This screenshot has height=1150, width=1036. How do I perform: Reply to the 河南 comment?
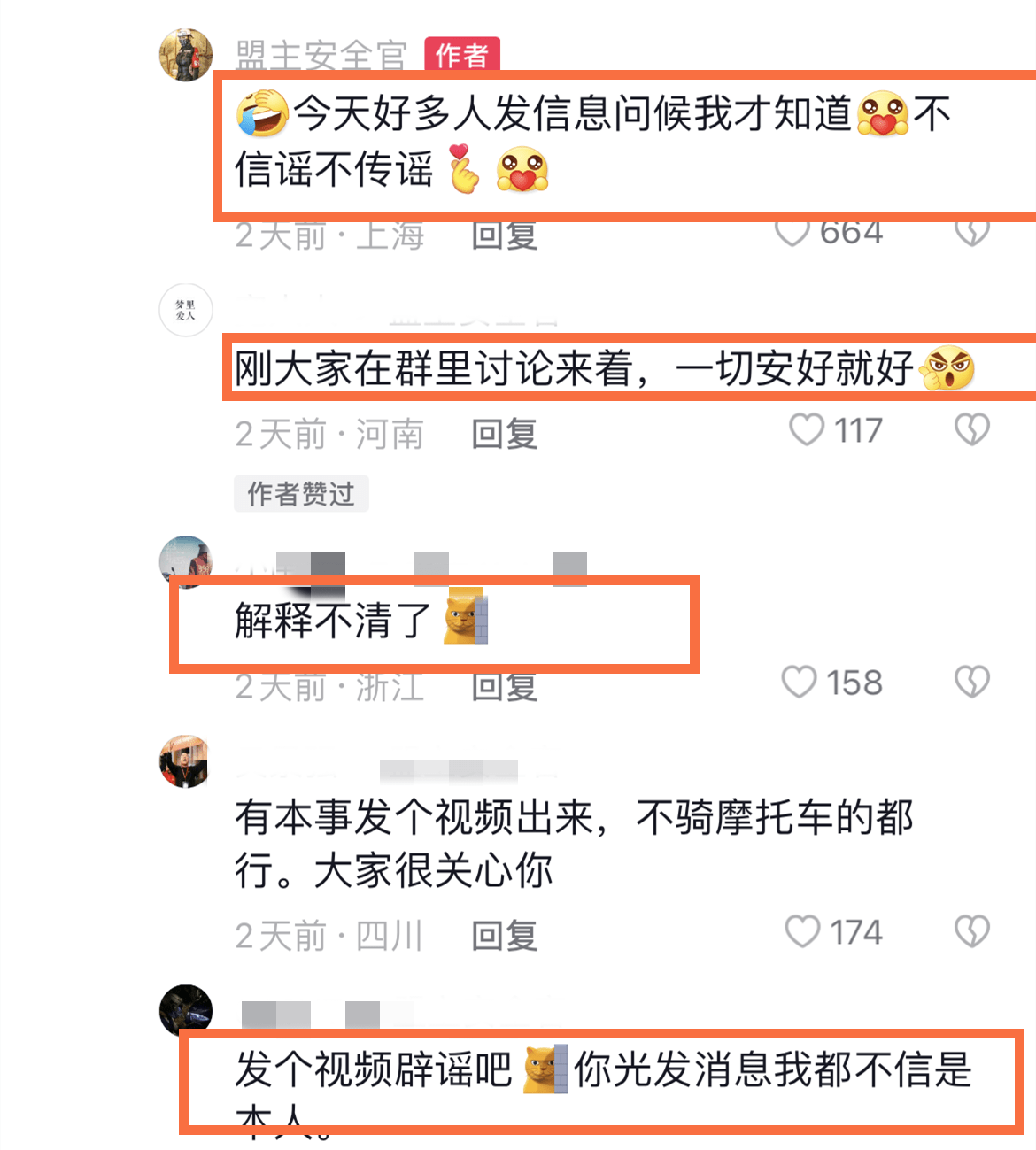504,434
